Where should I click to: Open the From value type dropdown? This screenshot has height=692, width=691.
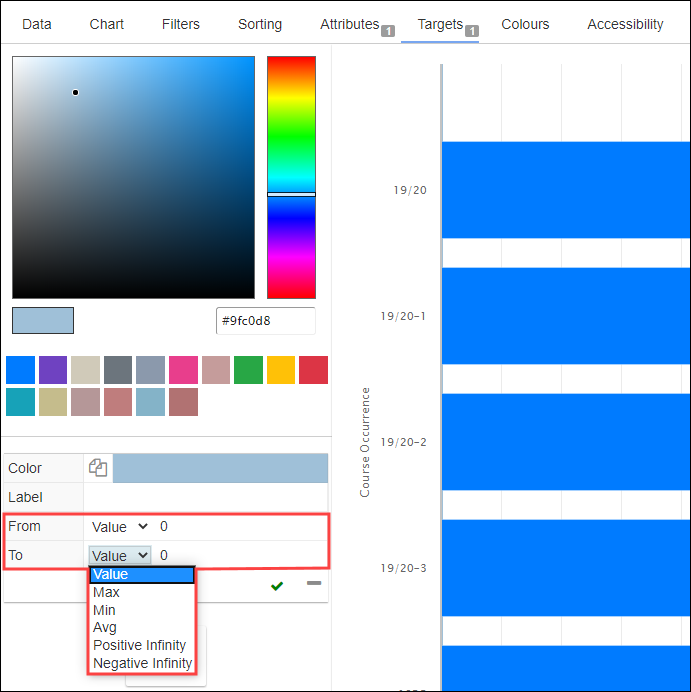click(119, 526)
